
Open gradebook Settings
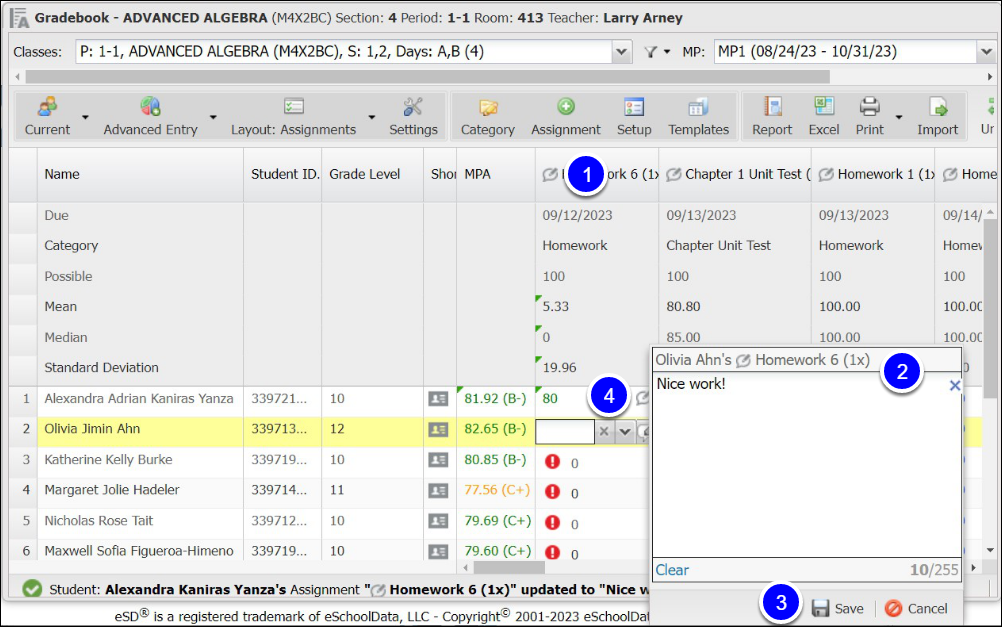[413, 116]
